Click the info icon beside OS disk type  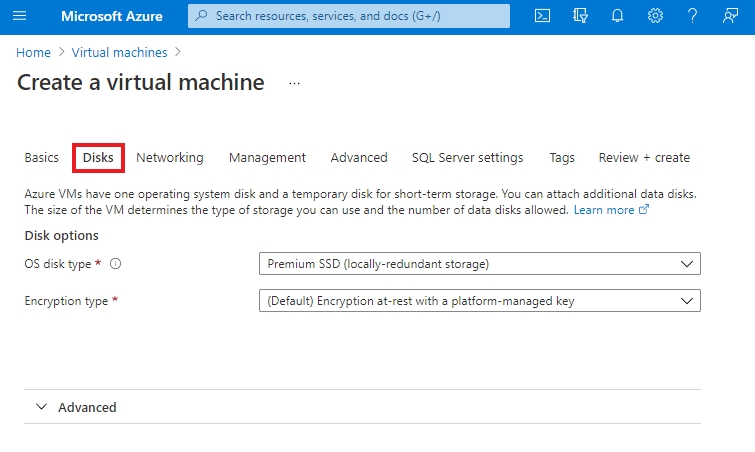tap(115, 264)
